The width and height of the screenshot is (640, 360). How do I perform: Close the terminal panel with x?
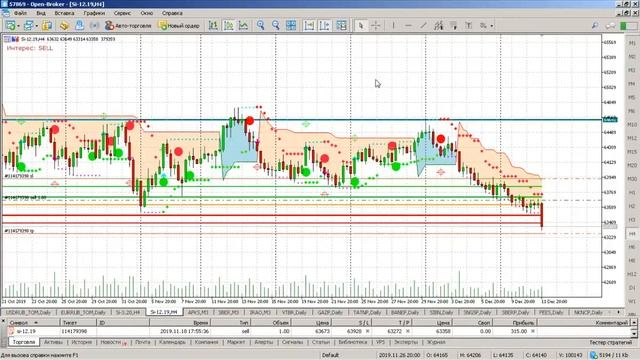3,321
